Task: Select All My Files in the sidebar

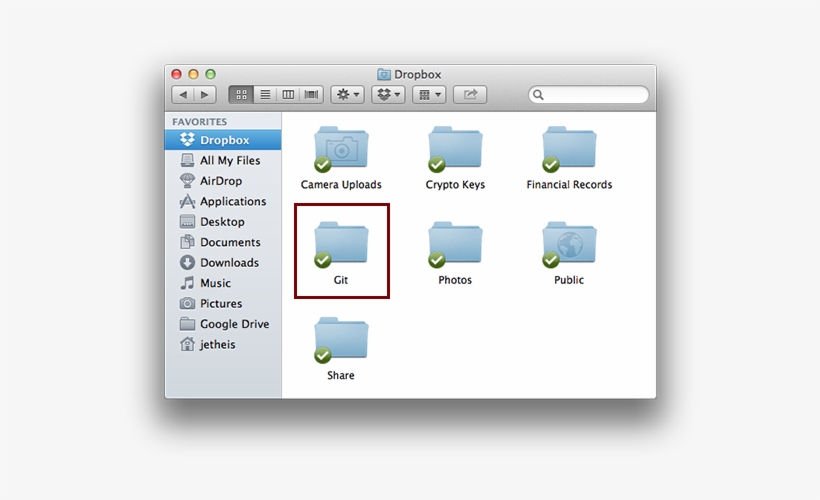Action: 223,161
